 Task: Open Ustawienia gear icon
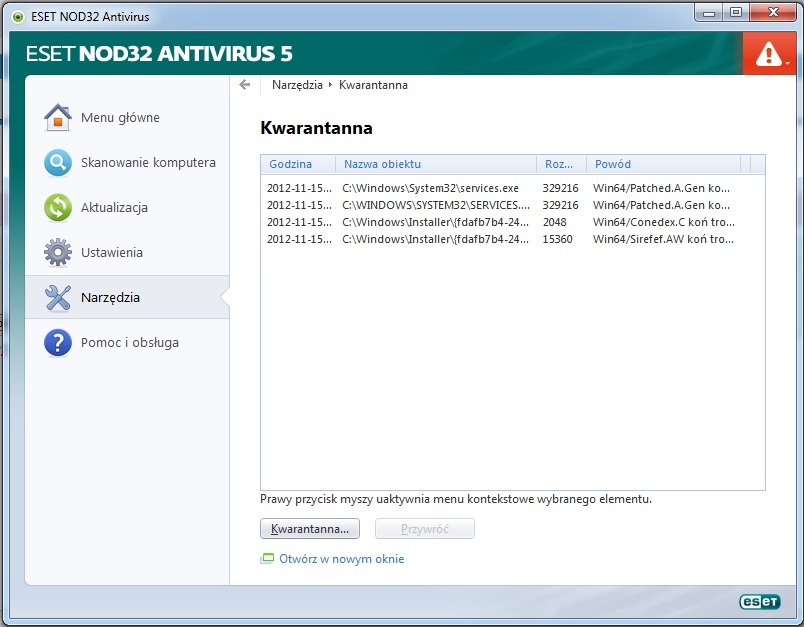click(x=58, y=253)
